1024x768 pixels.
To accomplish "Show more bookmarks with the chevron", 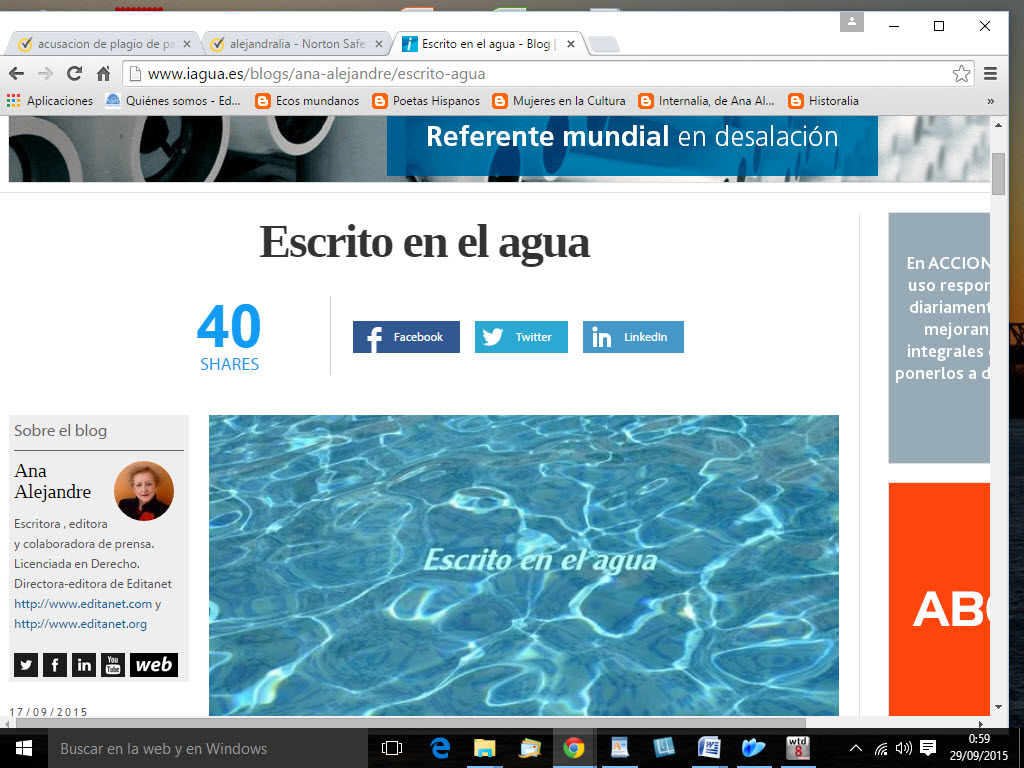I will (990, 101).
